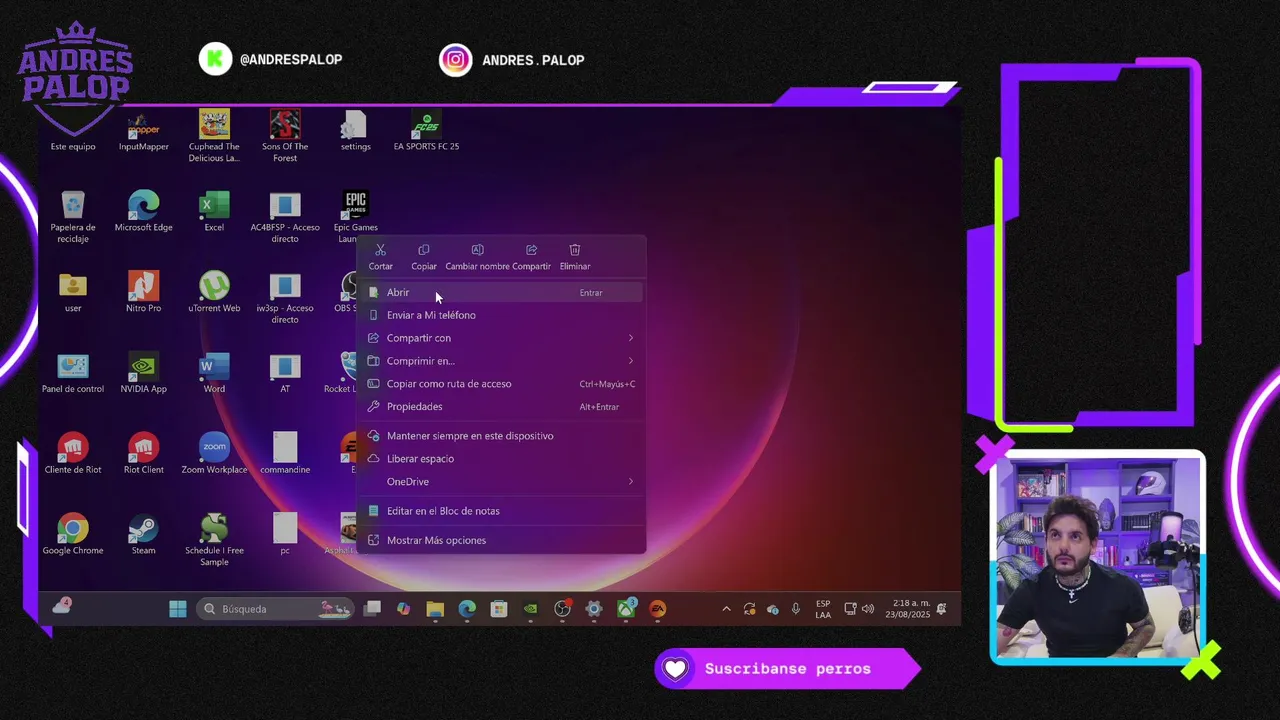Open Propiedades from the context menu
Screen dimensions: 1280x720
coord(501,407)
